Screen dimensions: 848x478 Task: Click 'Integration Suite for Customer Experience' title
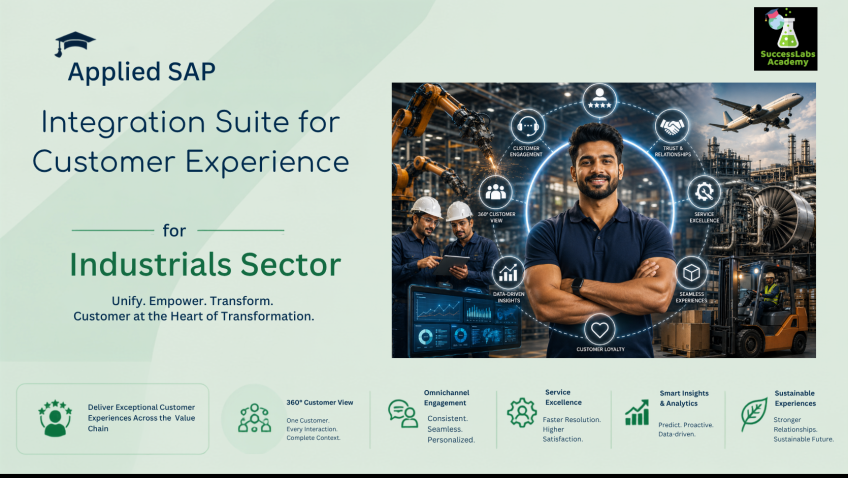click(x=191, y=142)
